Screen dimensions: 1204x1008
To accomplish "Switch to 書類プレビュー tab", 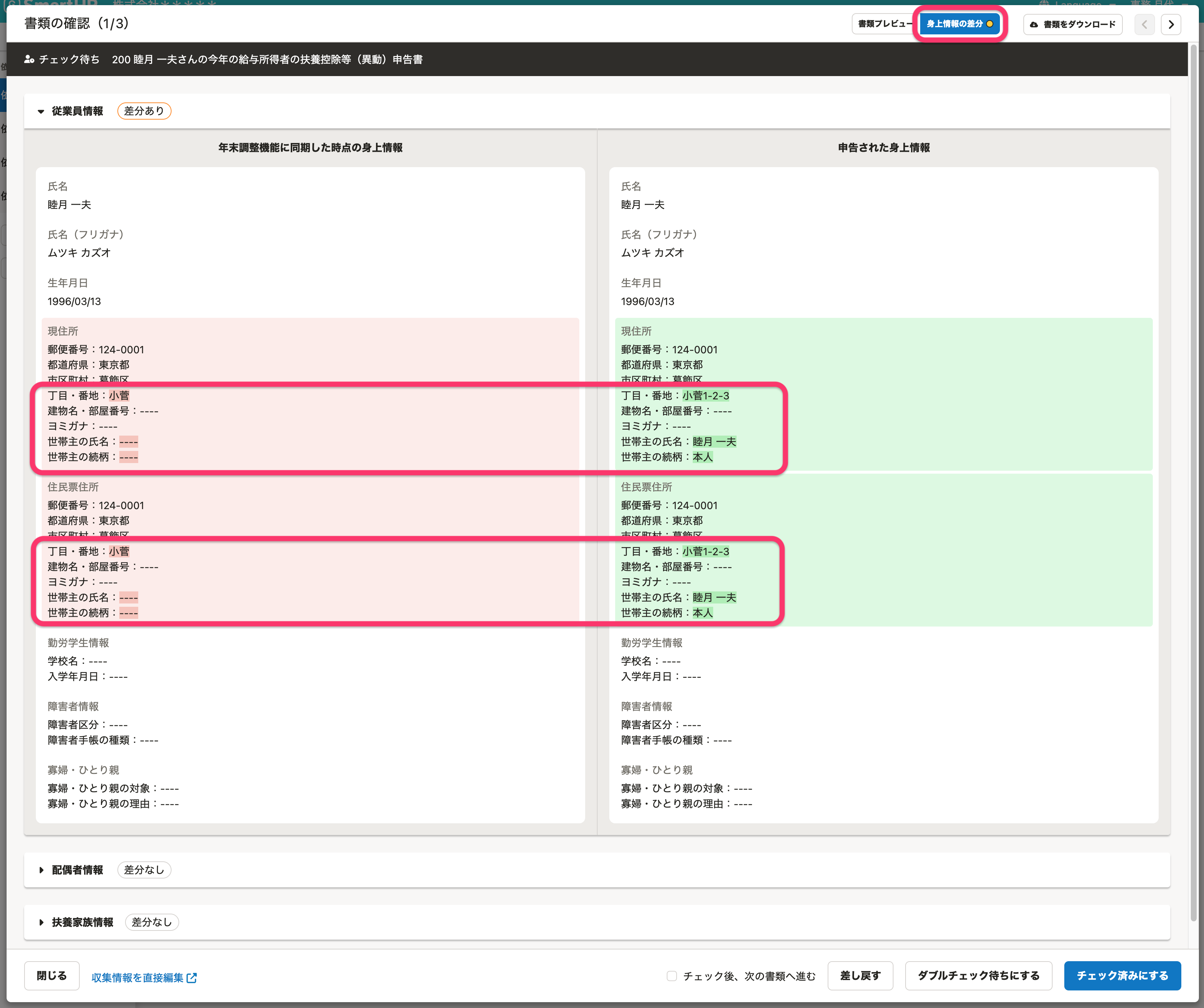I will click(x=883, y=24).
